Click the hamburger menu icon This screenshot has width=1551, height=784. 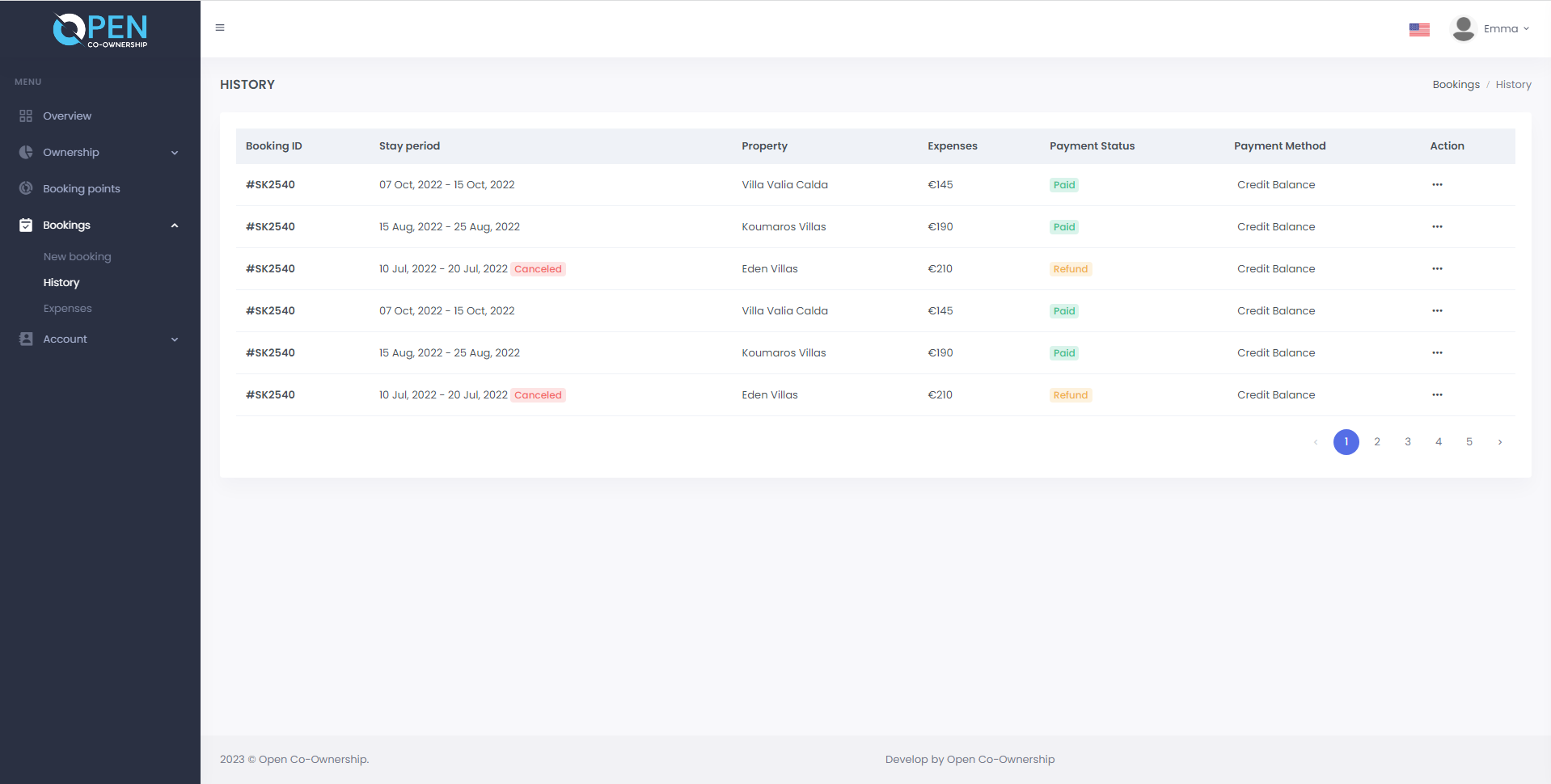[220, 27]
